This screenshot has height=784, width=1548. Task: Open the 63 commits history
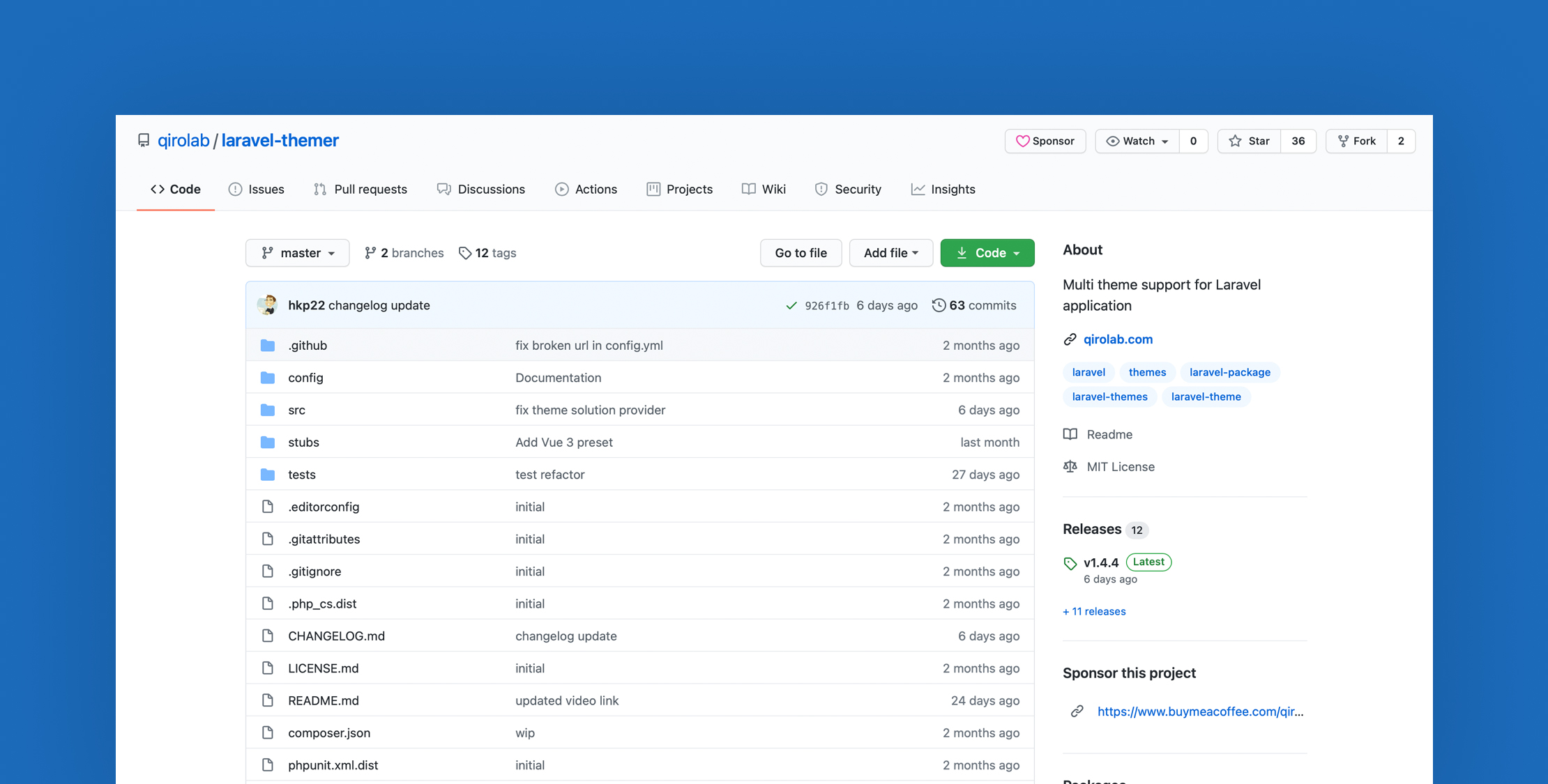pyautogui.click(x=974, y=305)
